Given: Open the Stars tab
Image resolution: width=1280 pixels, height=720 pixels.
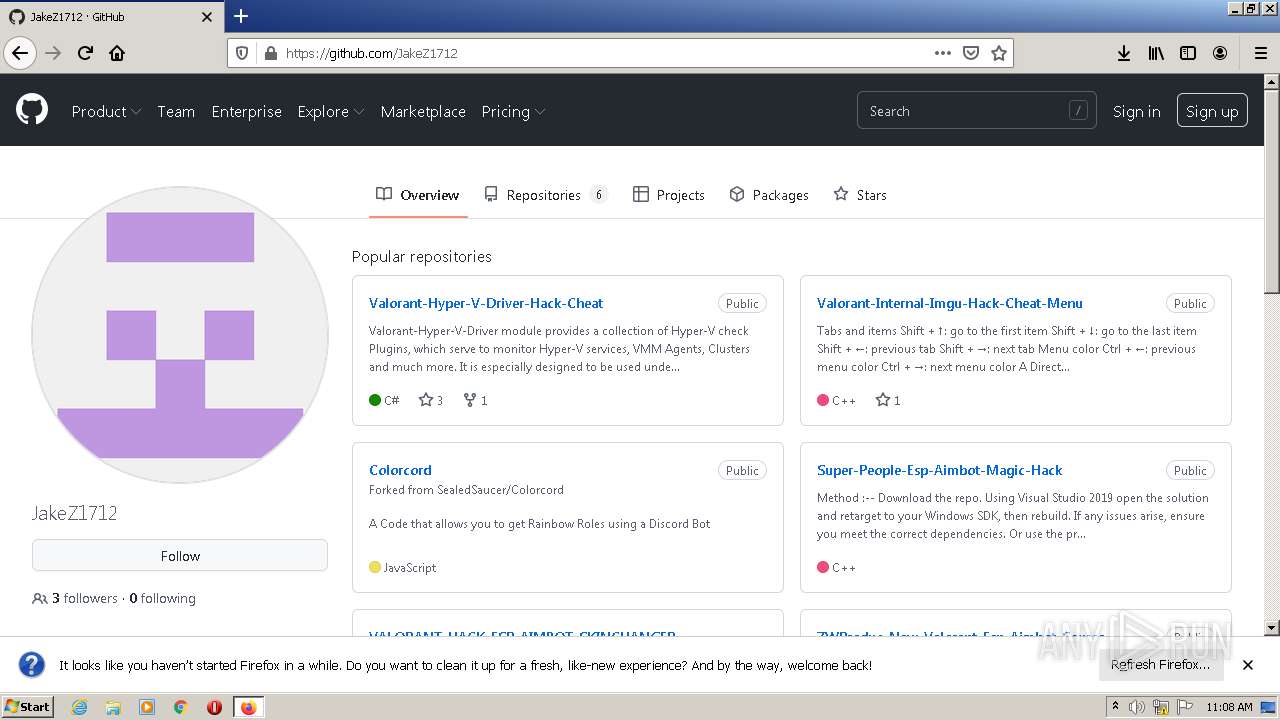Looking at the screenshot, I should [860, 195].
